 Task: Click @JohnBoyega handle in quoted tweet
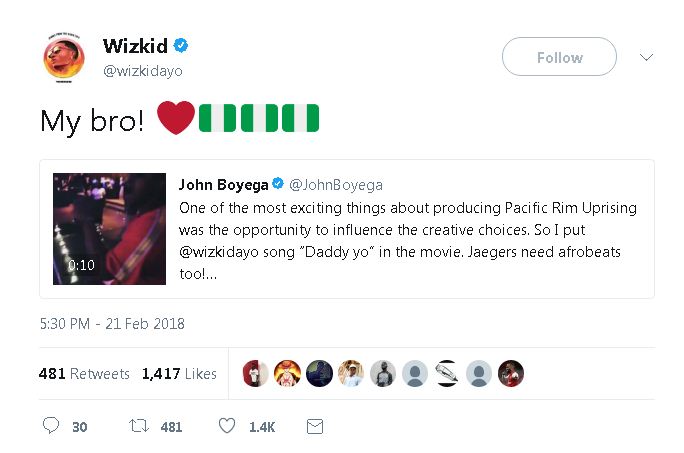[x=336, y=185]
